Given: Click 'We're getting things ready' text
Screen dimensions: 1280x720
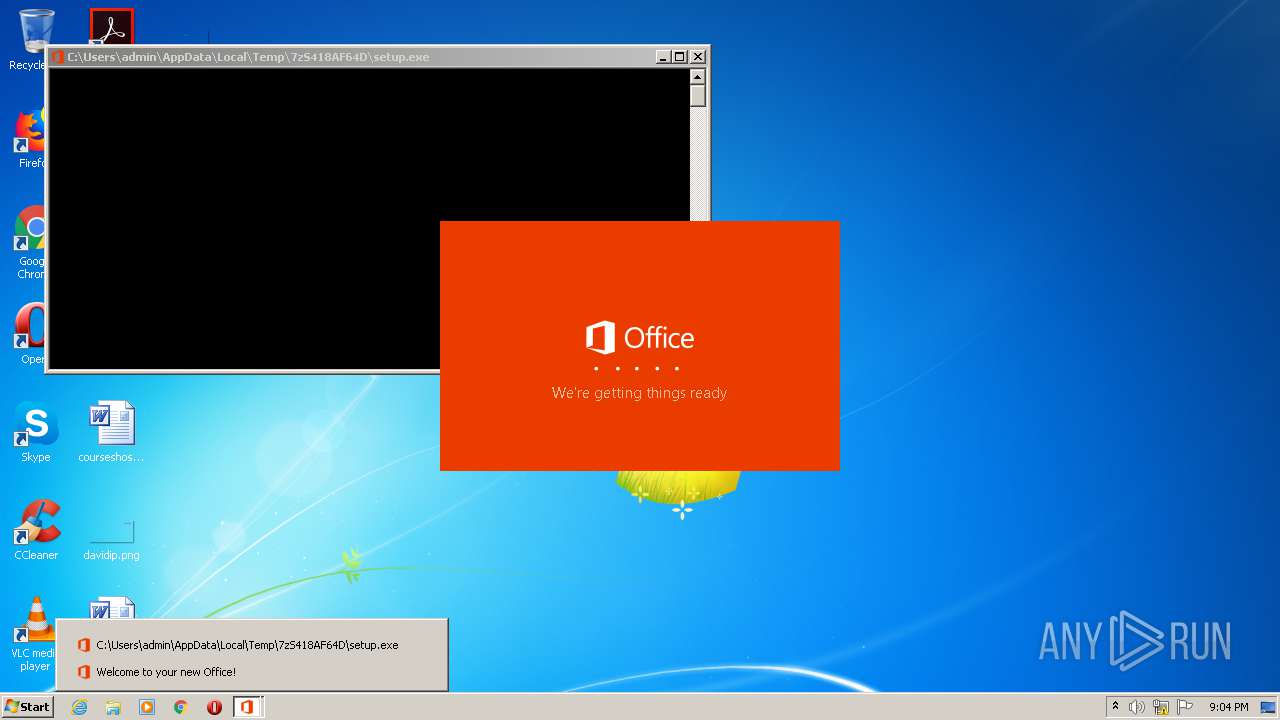Looking at the screenshot, I should [639, 393].
